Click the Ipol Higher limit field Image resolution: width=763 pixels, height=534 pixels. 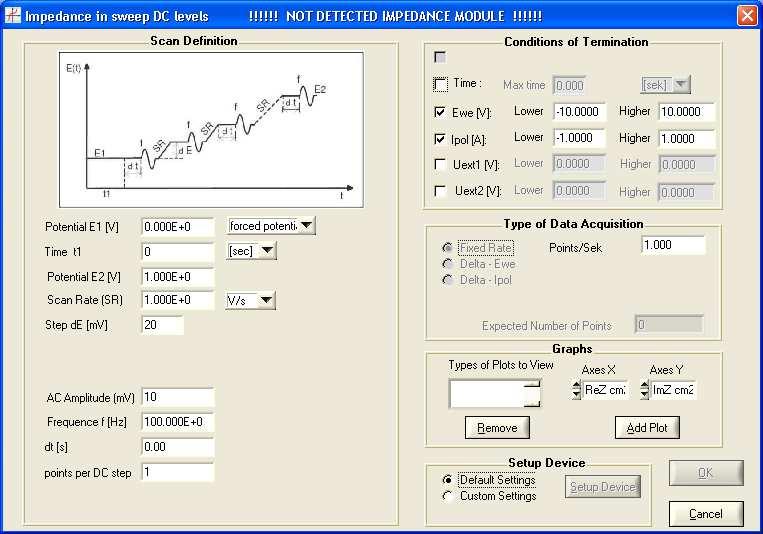(687, 139)
